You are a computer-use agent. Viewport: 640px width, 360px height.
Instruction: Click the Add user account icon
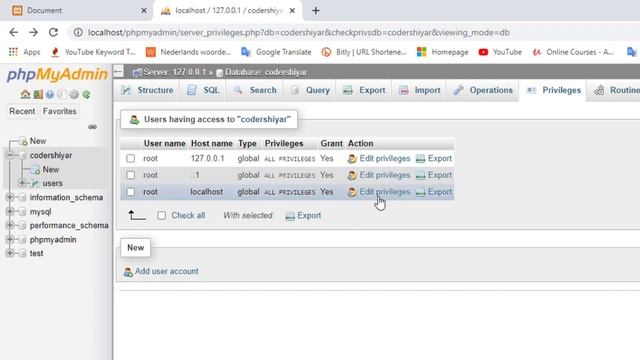[x=128, y=272]
